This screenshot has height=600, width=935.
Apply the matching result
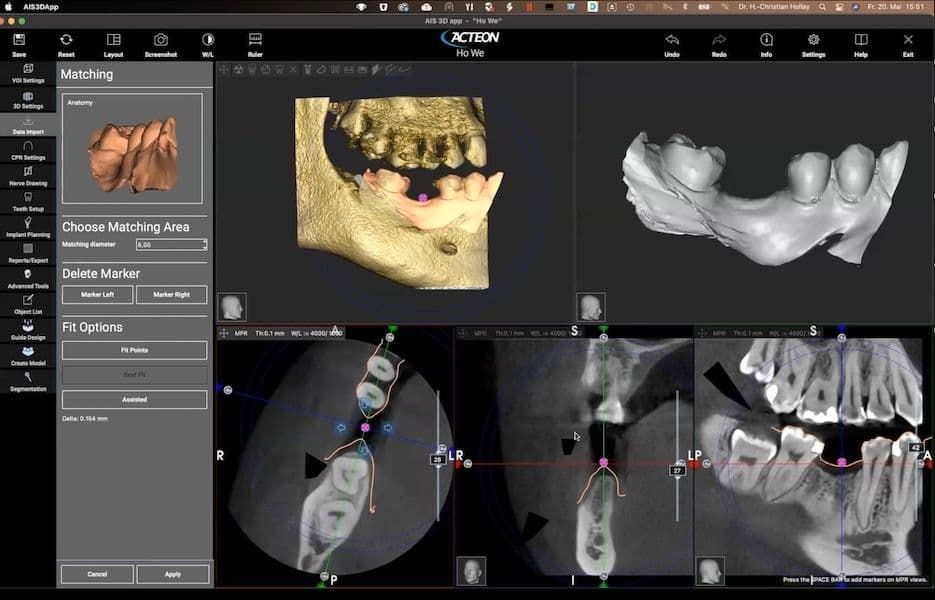[x=173, y=574]
